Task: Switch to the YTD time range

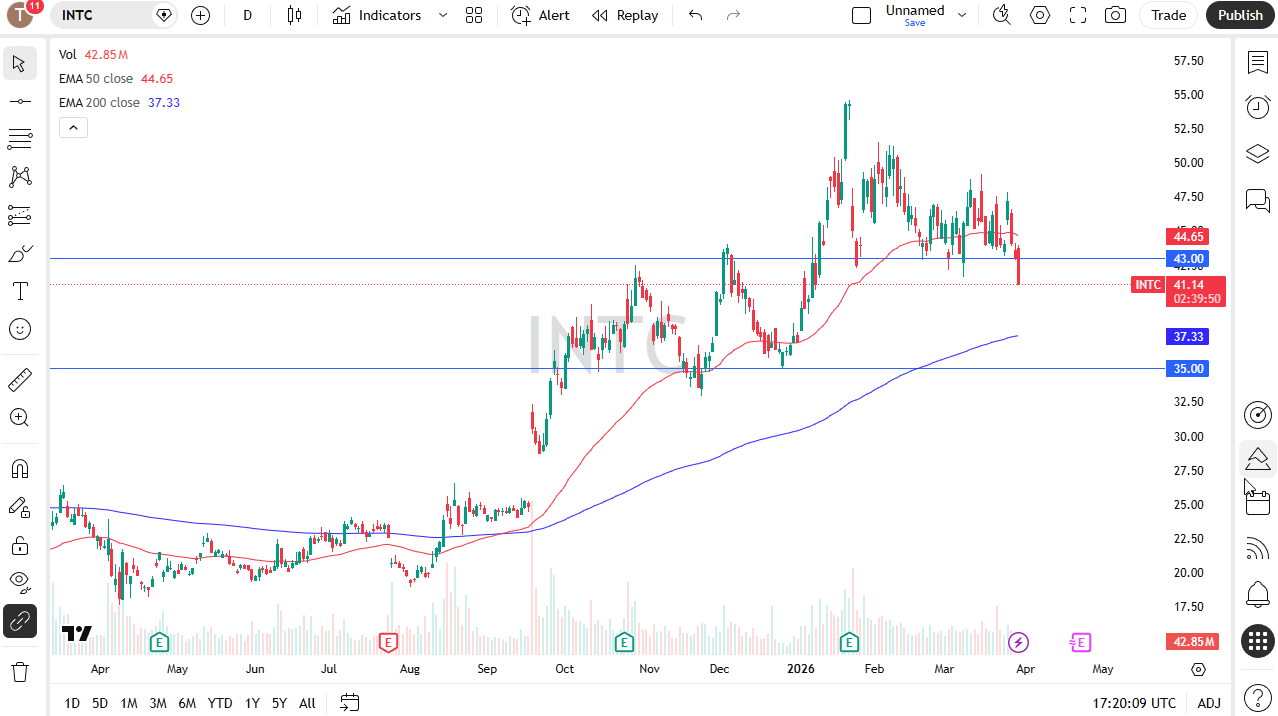Action: (x=220, y=703)
